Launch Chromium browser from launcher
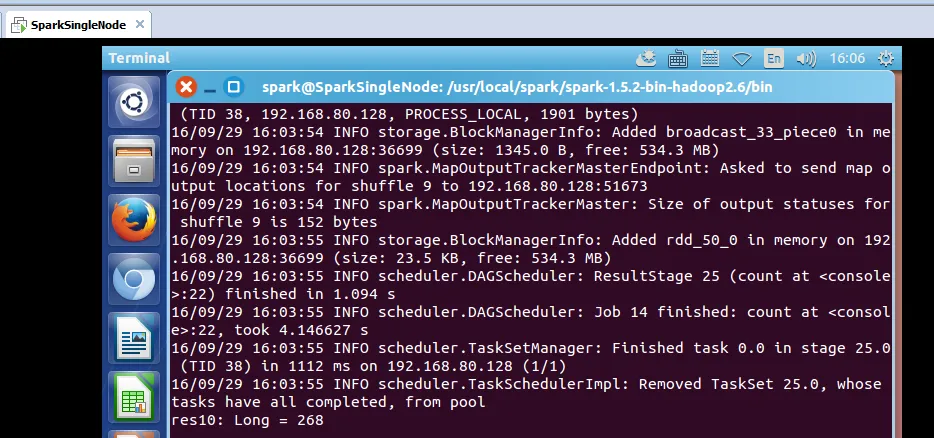Screen dimensions: 934x438 pos(133,279)
